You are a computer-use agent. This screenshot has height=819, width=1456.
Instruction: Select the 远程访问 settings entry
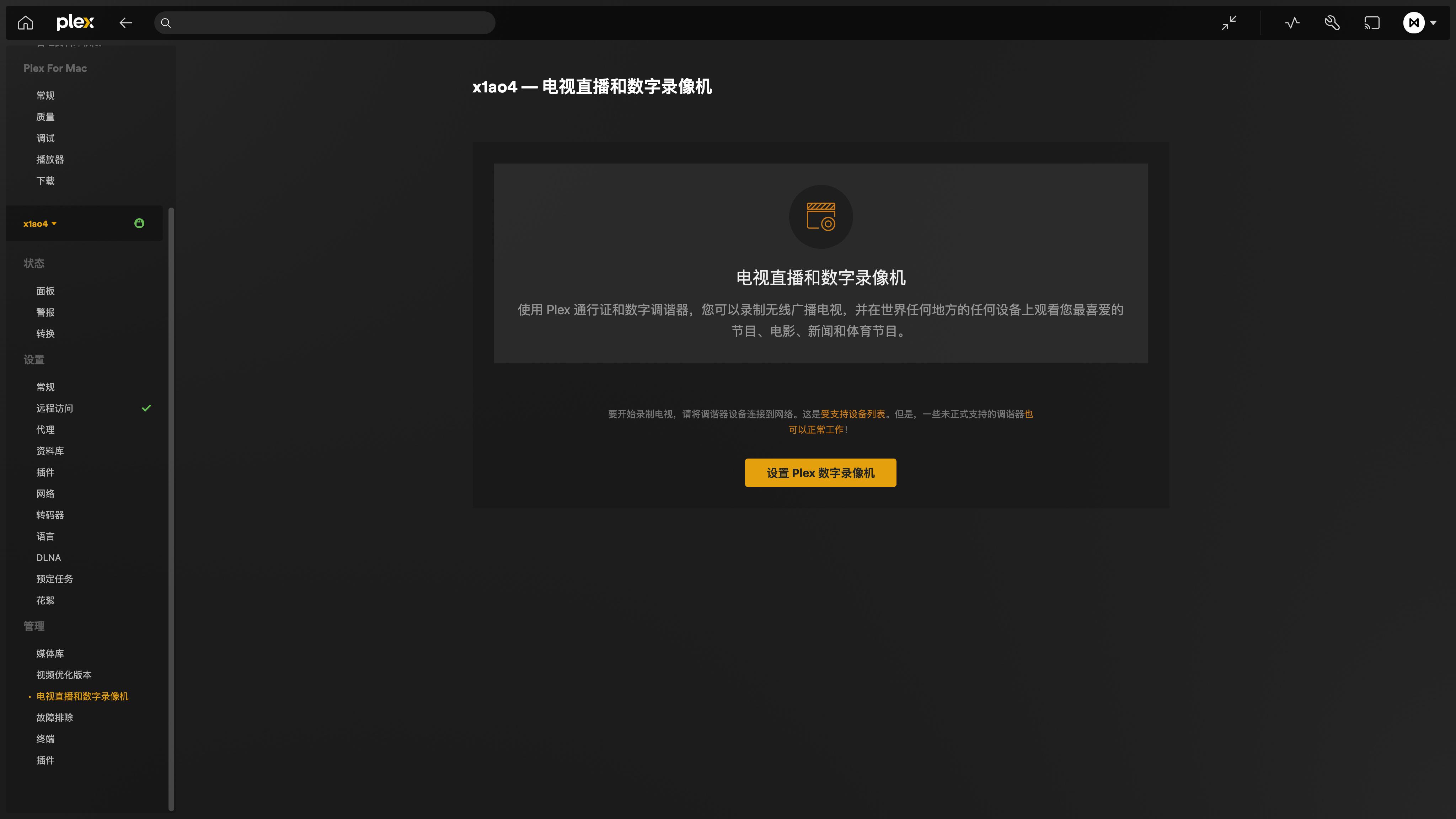[54, 408]
